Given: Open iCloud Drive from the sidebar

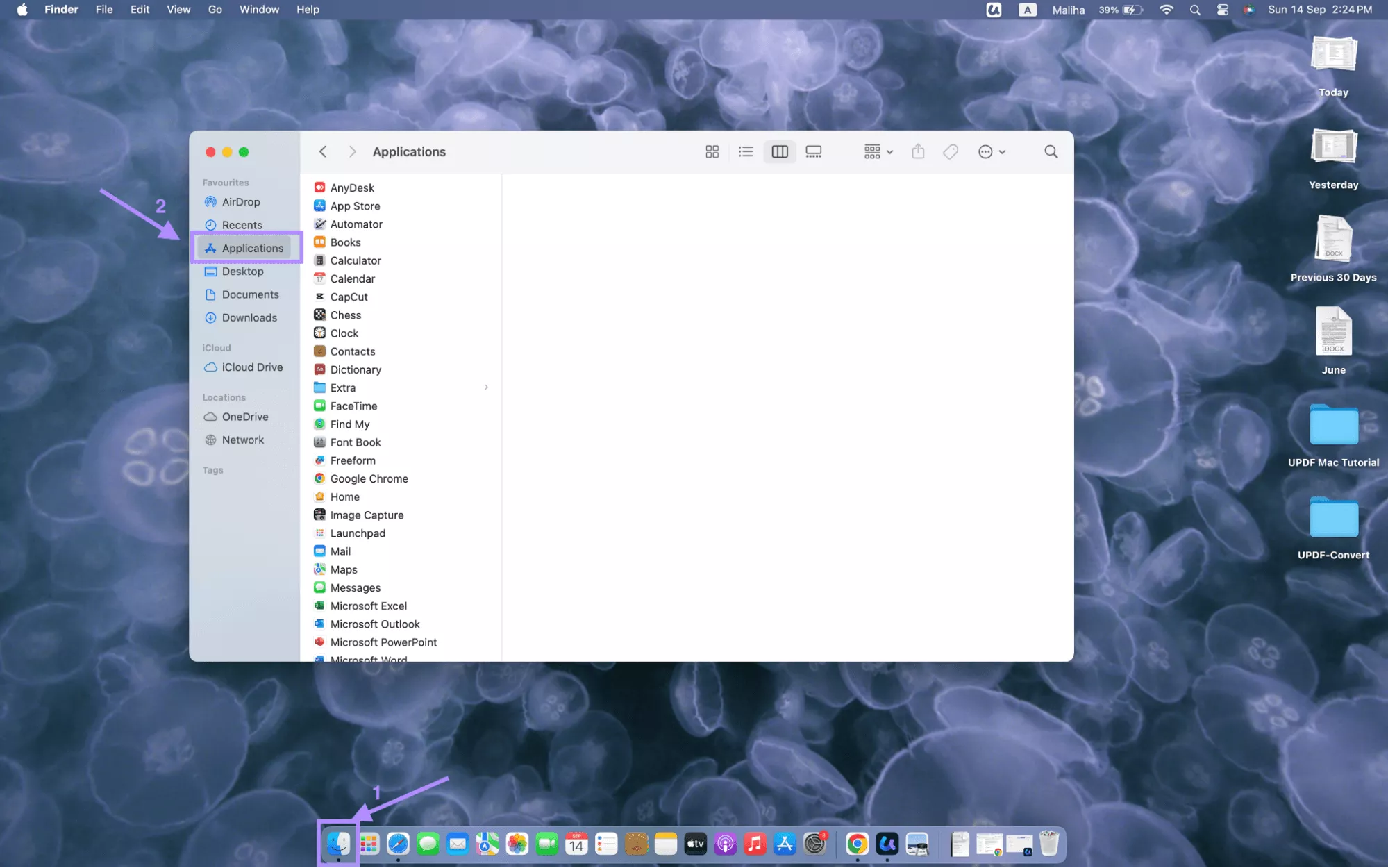Looking at the screenshot, I should click(251, 367).
